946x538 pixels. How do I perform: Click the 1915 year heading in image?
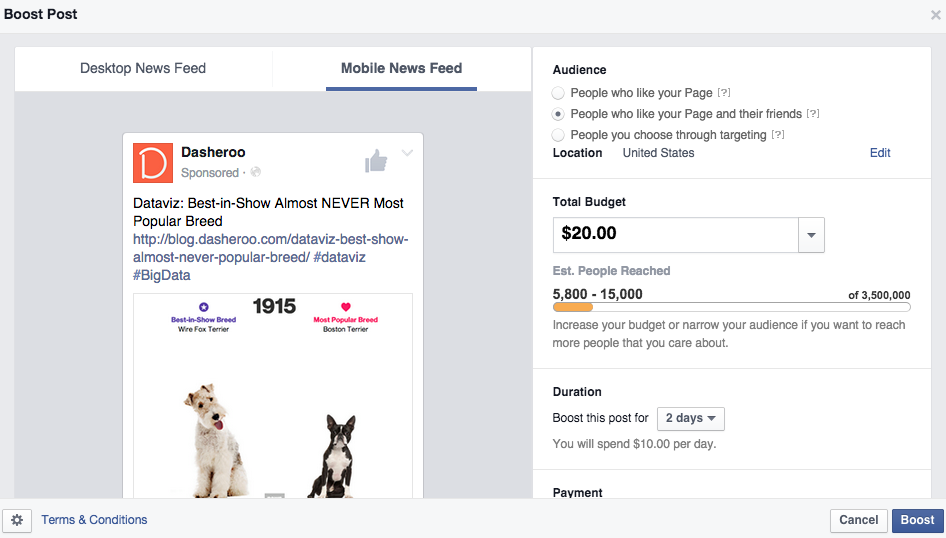(x=274, y=306)
